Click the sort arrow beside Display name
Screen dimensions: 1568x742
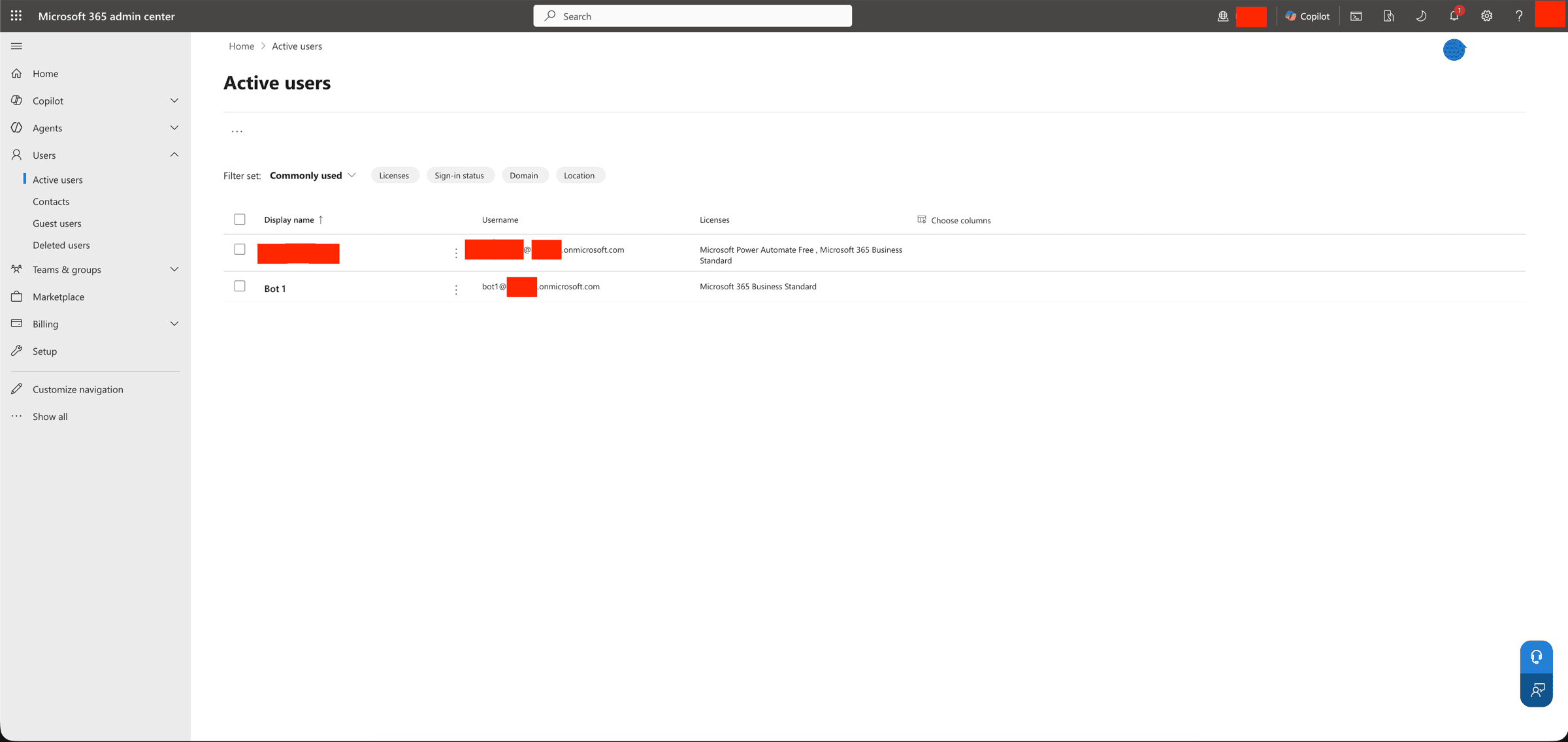(x=321, y=220)
